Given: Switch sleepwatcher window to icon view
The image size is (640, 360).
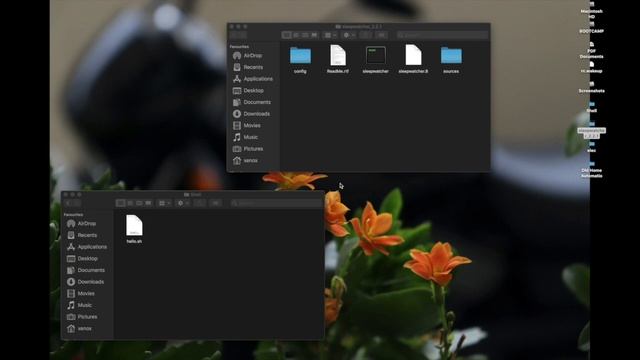Looking at the screenshot, I should coord(287,35).
